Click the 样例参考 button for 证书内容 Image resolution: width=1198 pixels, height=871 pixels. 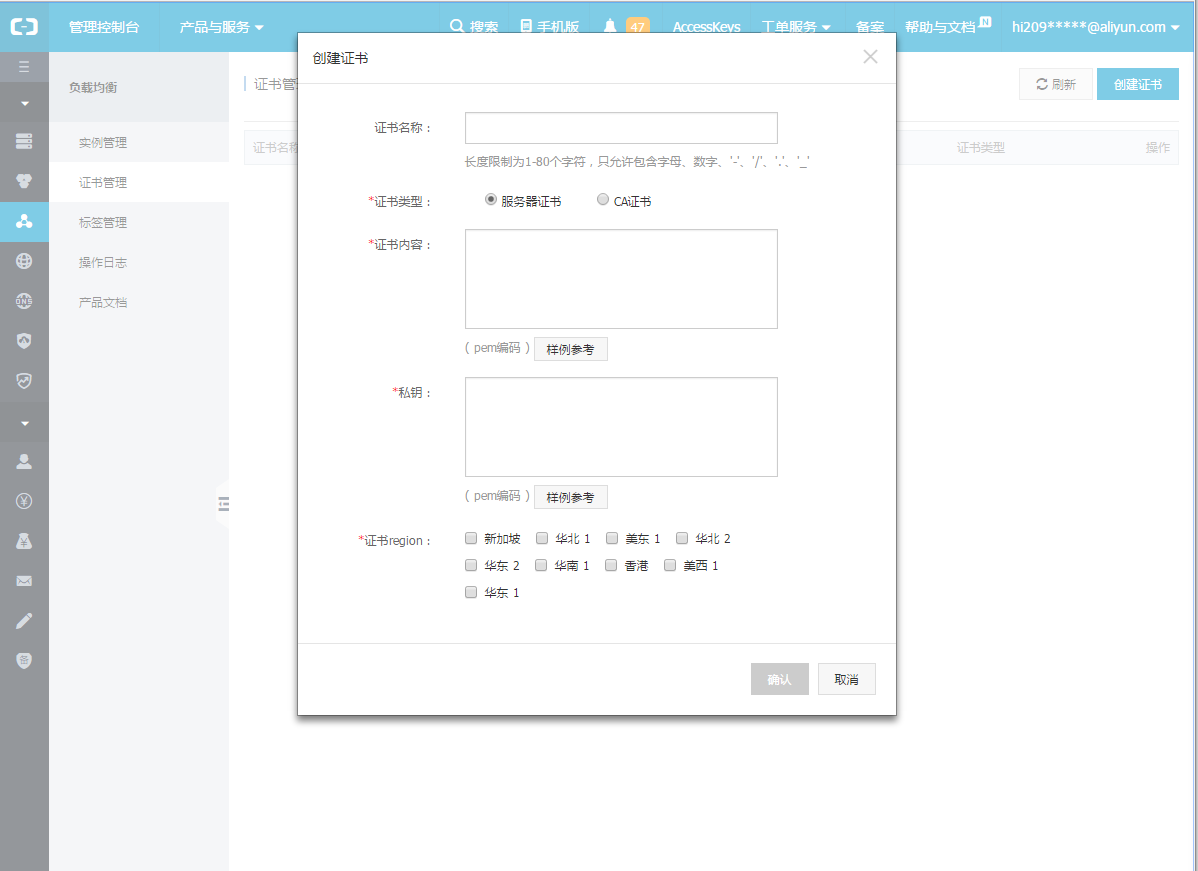click(x=570, y=348)
